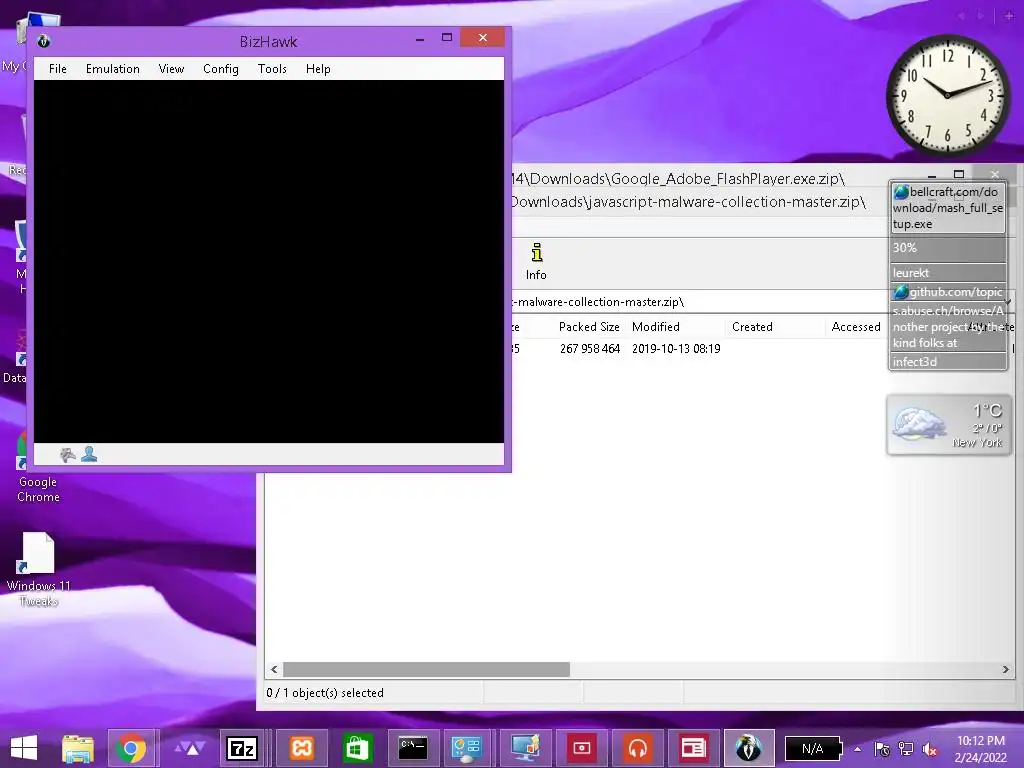Click the Google_Adobe_FlashPlayer.exe.zip title path
1024x768 pixels.
(x=678, y=178)
